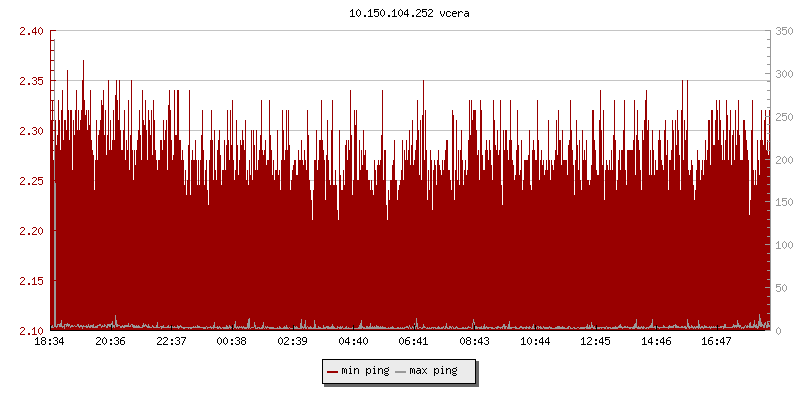Select the 2.20 left axis value

[x=32, y=231]
